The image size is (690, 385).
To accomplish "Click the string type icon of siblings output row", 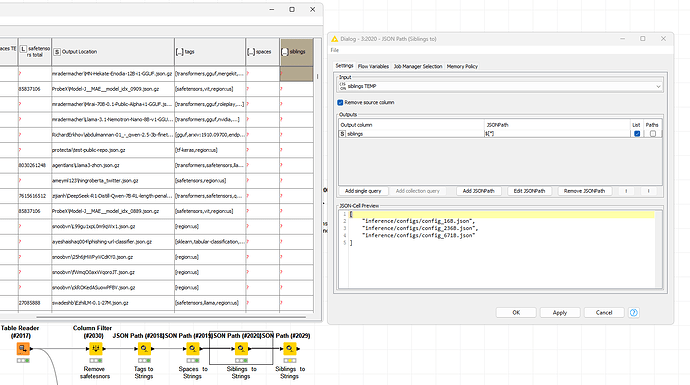I will point(342,134).
